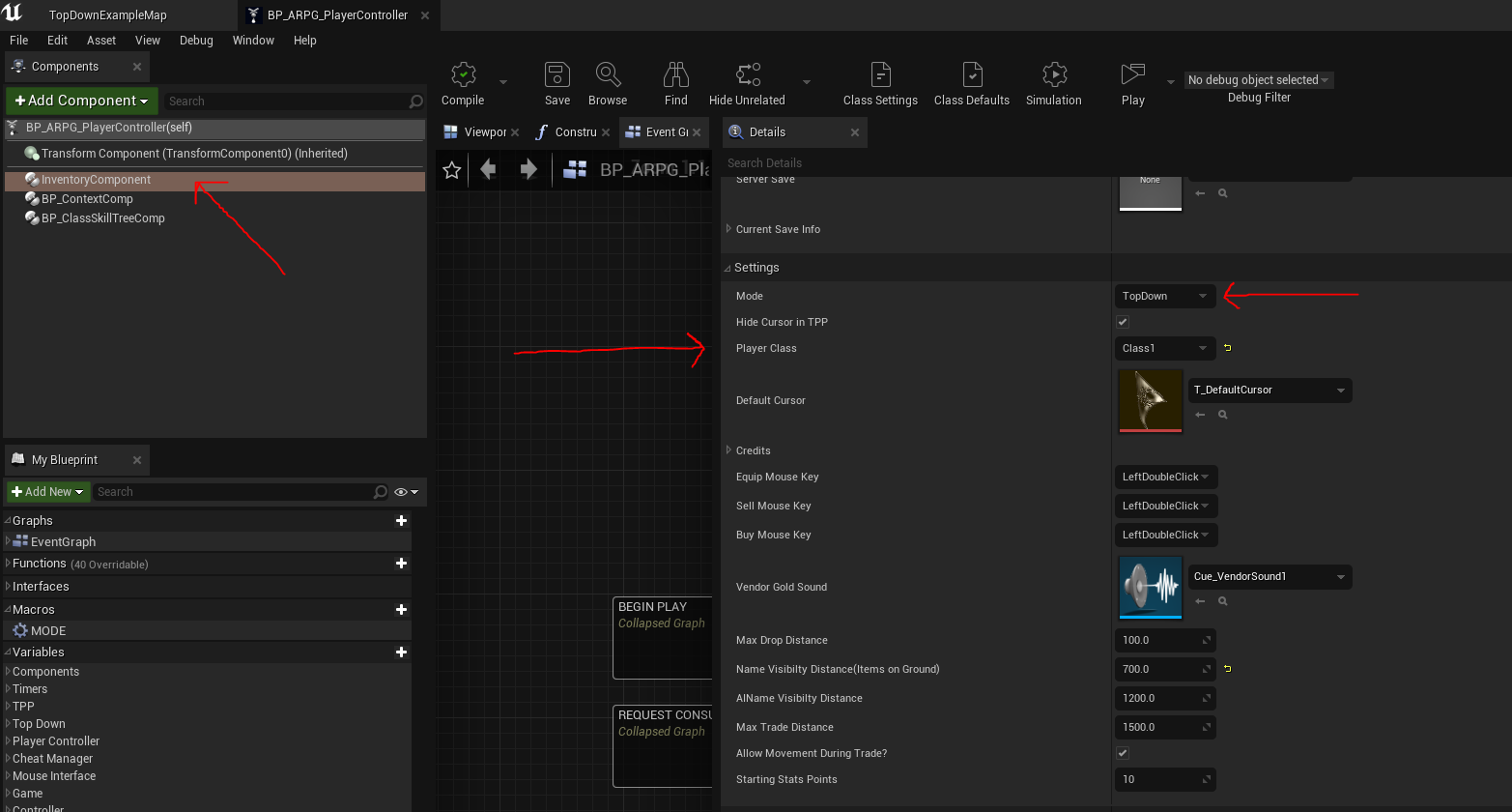Play the game in editor
Screen dimensions: 1512x812
1133,83
